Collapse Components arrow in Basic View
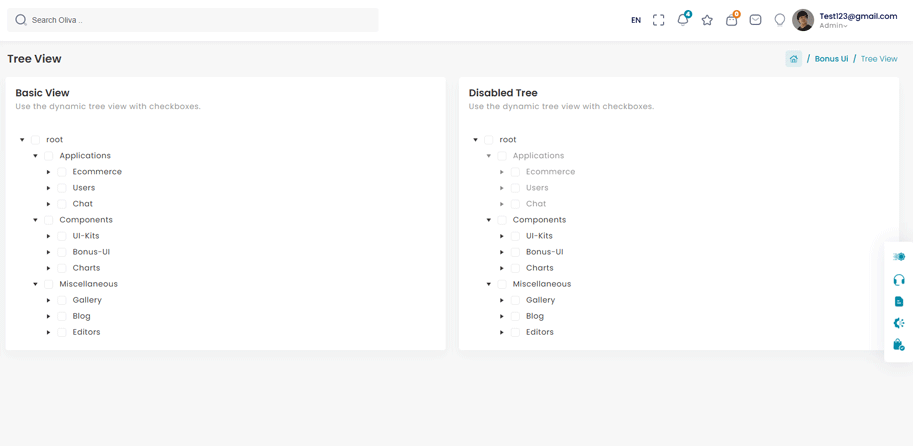The image size is (913, 446). 36,220
